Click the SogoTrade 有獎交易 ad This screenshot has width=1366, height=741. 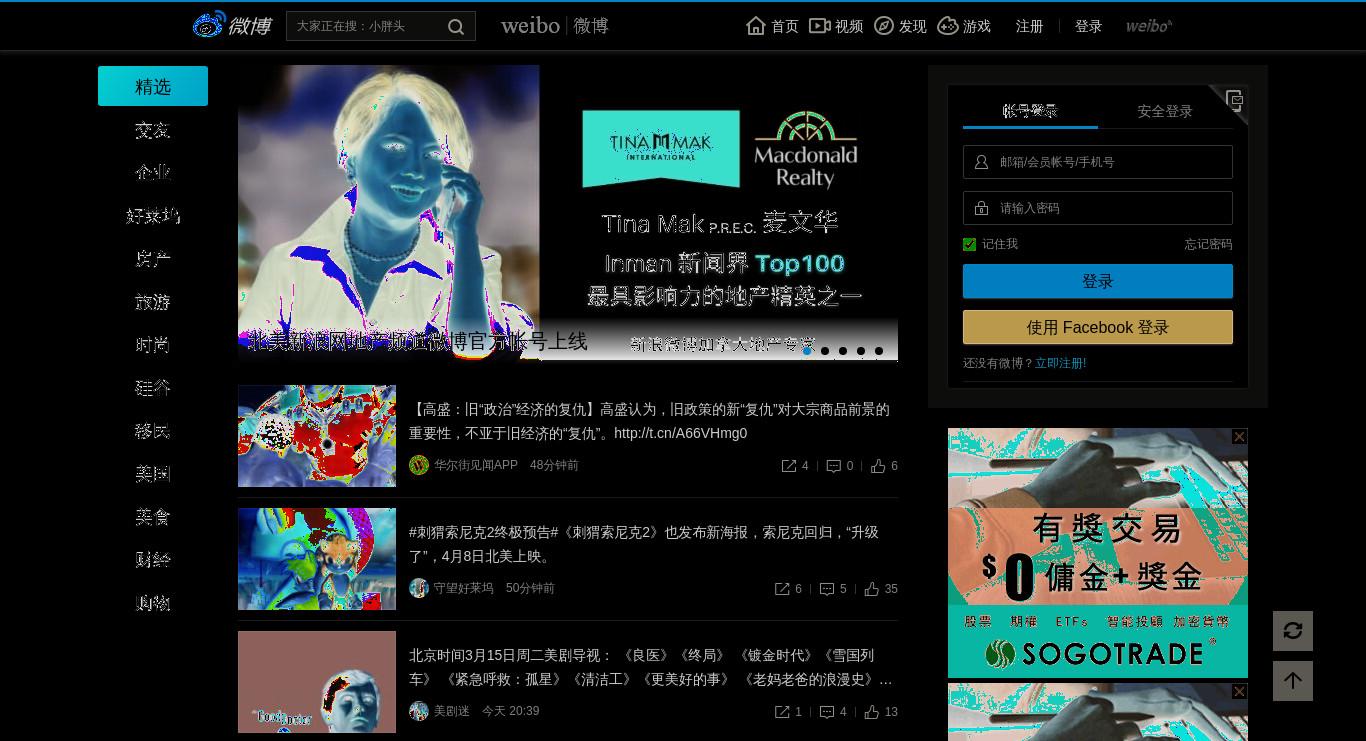1098,553
